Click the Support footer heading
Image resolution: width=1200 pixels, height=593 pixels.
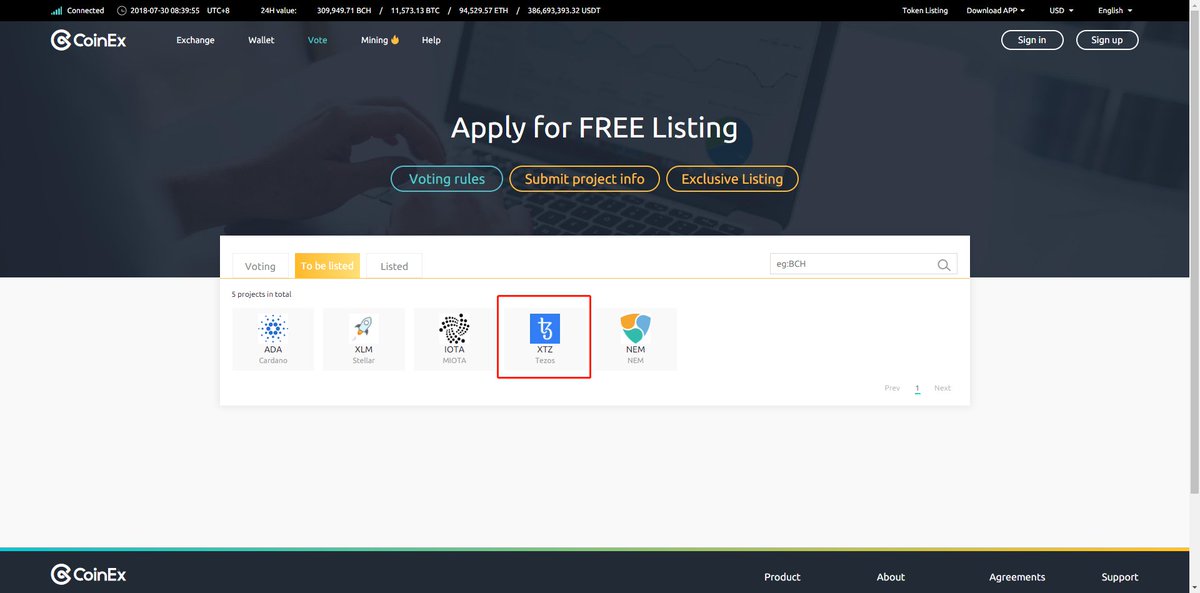(x=1120, y=577)
